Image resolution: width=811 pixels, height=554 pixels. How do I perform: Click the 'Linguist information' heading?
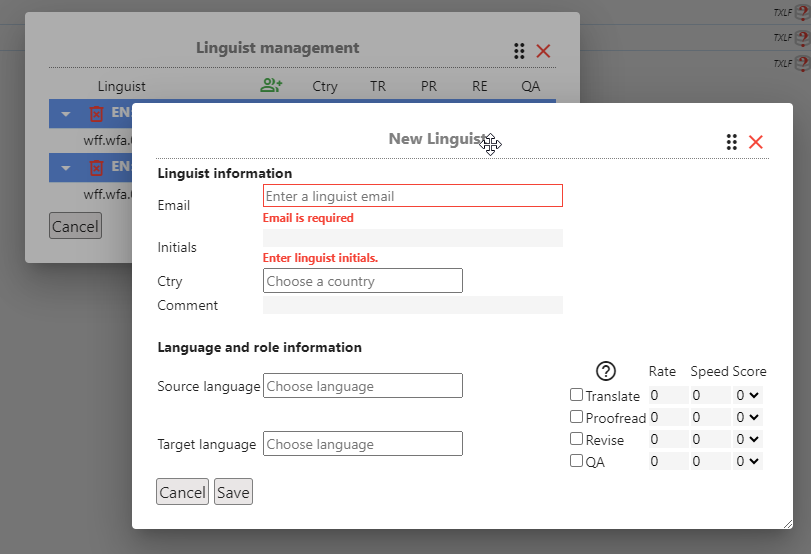pos(224,173)
